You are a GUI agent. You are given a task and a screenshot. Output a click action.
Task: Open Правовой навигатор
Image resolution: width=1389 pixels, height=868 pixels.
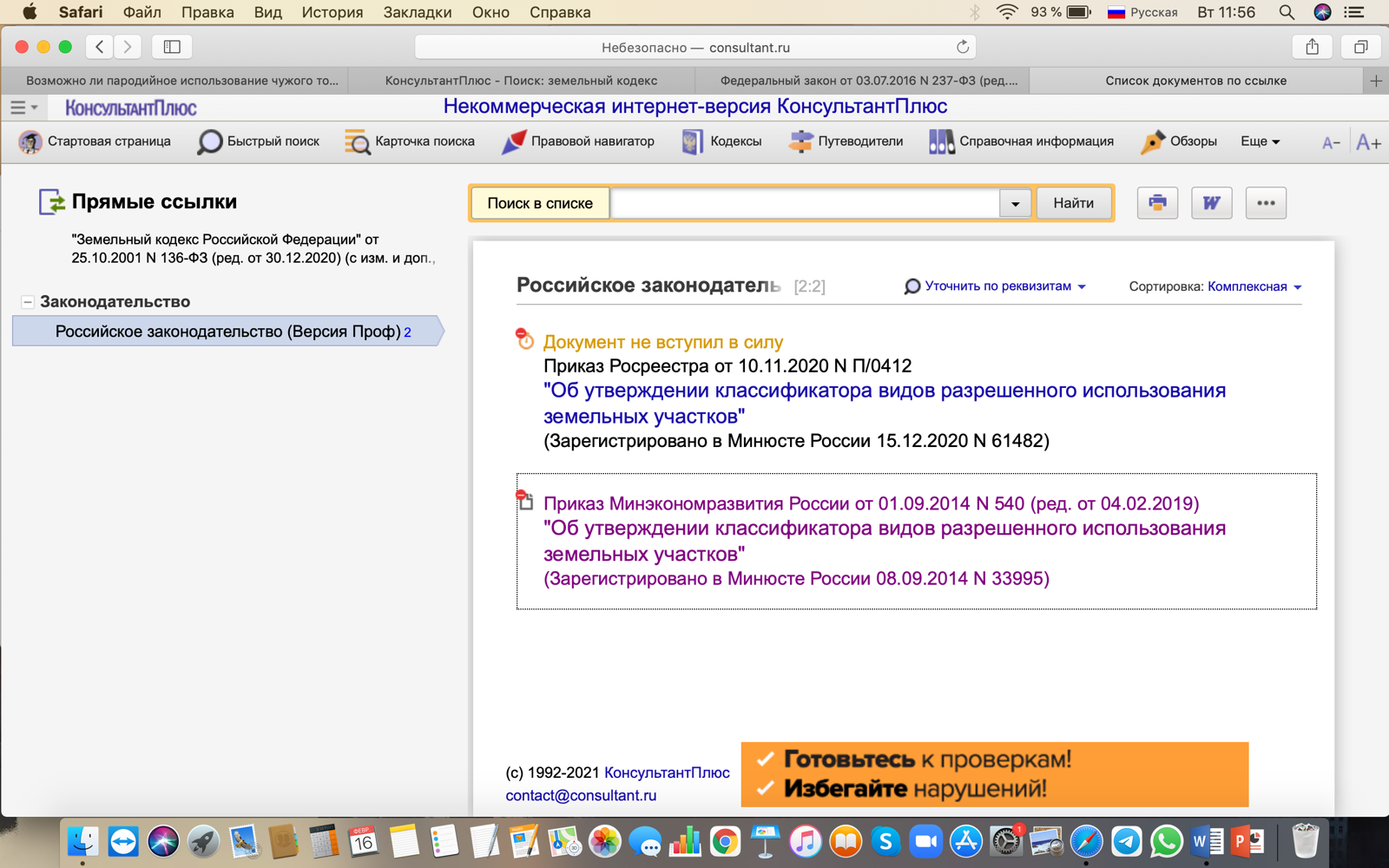pyautogui.click(x=578, y=141)
